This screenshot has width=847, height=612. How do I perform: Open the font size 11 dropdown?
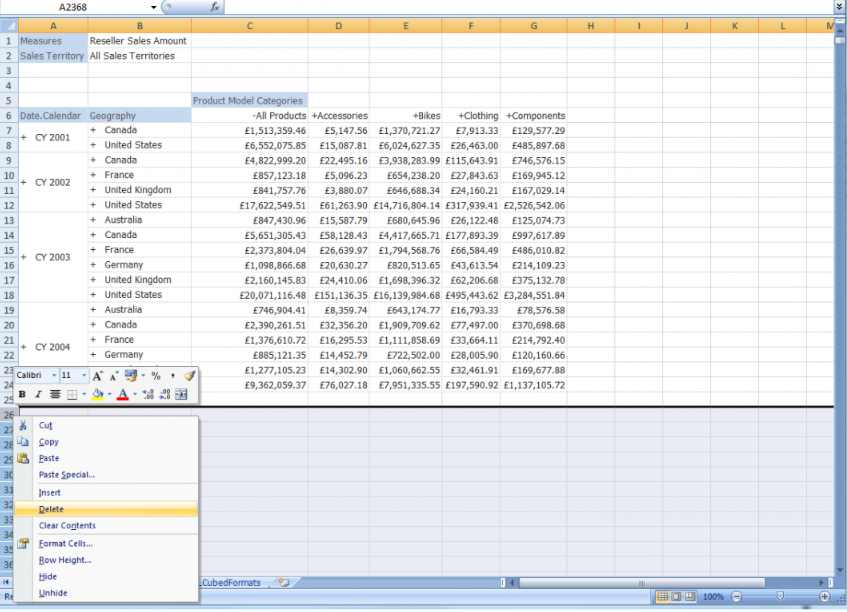82,376
